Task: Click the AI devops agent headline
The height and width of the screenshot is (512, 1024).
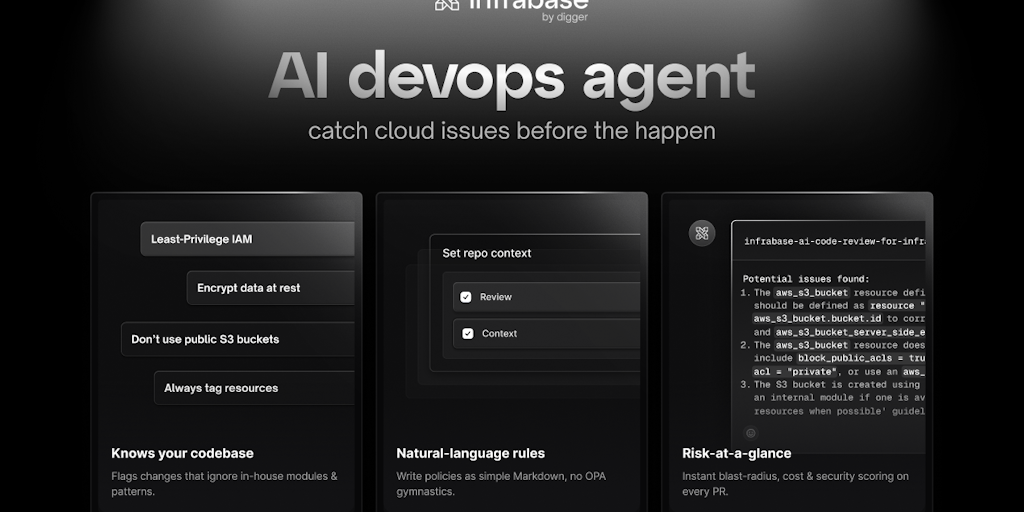Action: point(511,78)
